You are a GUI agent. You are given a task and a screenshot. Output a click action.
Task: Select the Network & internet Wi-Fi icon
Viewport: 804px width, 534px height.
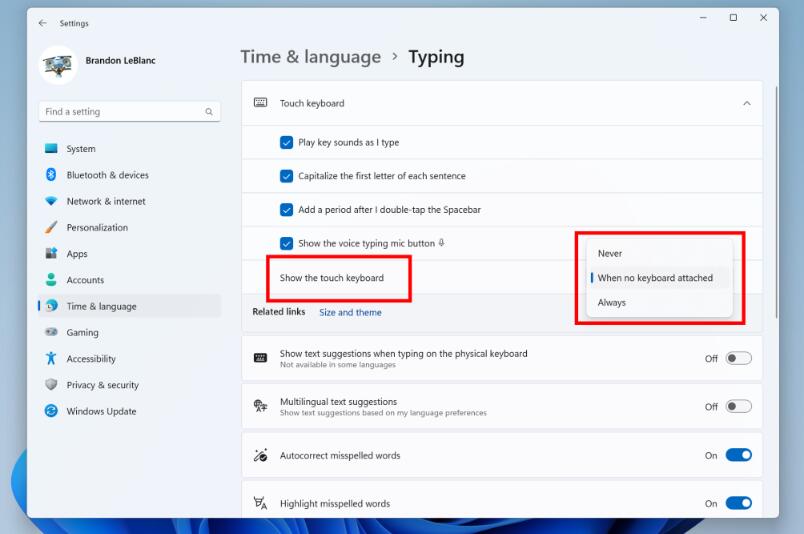(51, 201)
